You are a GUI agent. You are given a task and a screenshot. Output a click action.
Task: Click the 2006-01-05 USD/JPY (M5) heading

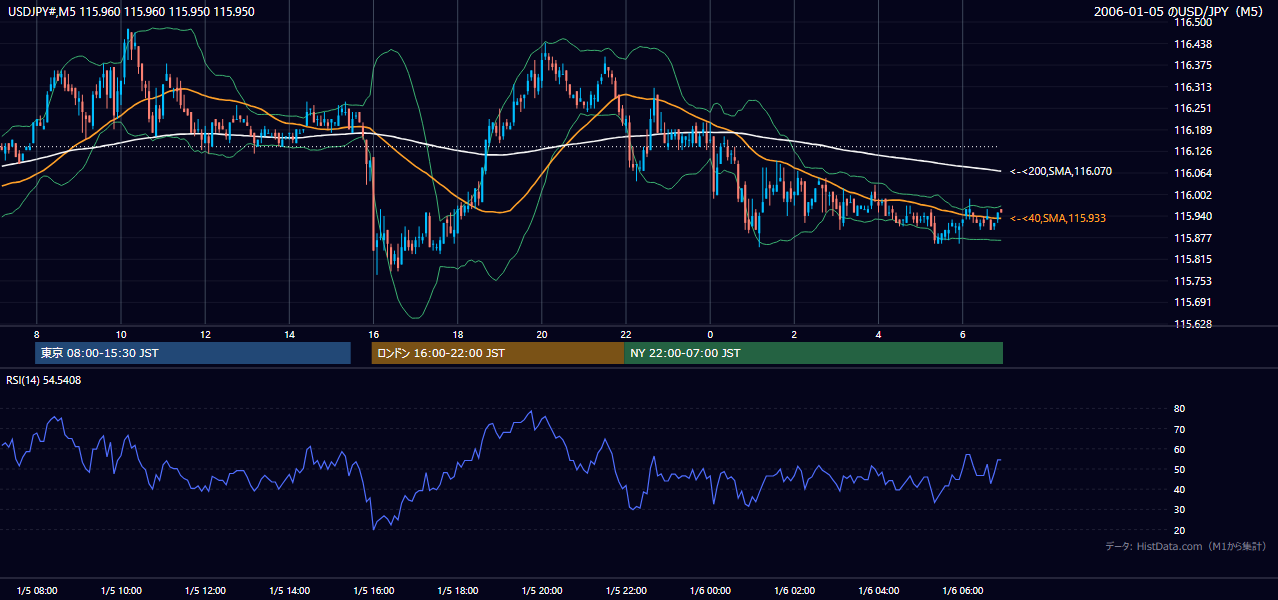pyautogui.click(x=1180, y=12)
